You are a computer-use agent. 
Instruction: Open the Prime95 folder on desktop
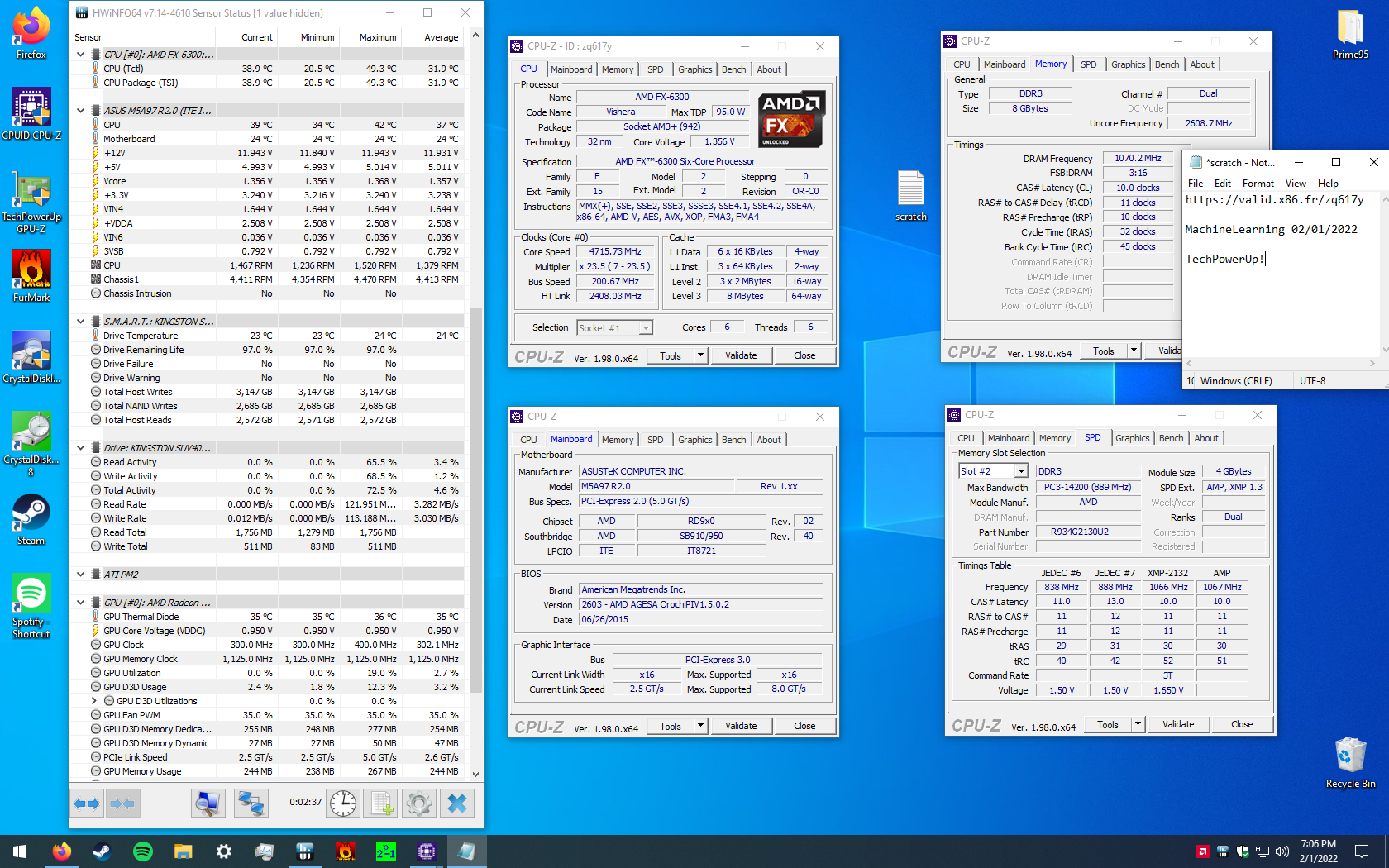click(1350, 33)
